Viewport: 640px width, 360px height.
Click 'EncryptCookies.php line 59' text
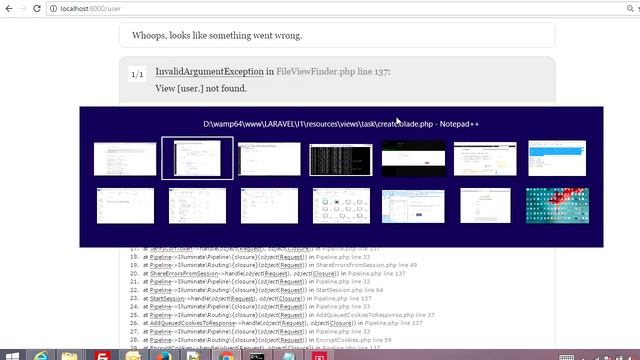(x=353, y=340)
